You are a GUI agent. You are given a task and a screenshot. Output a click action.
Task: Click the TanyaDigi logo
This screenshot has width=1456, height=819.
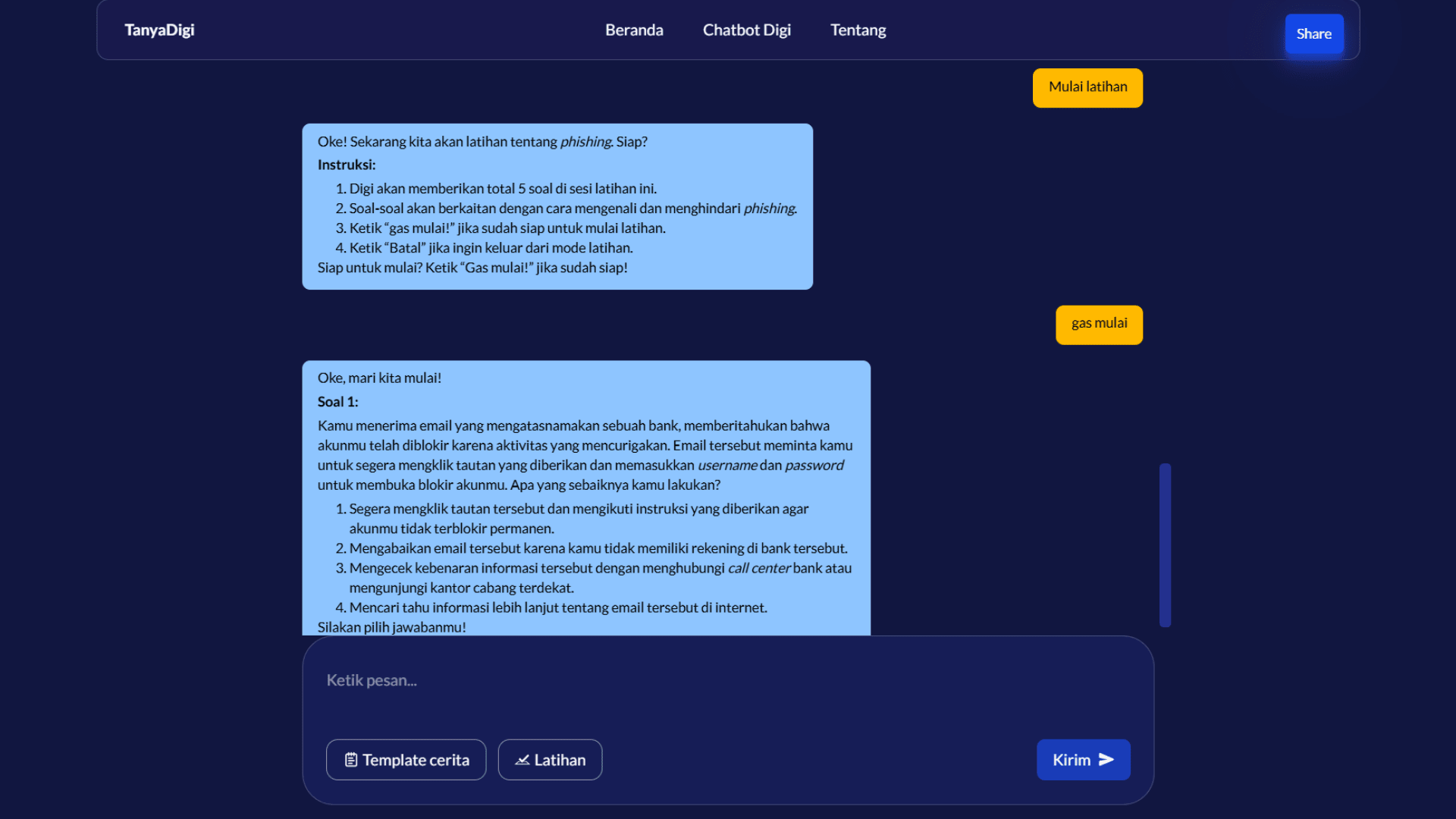point(159,30)
